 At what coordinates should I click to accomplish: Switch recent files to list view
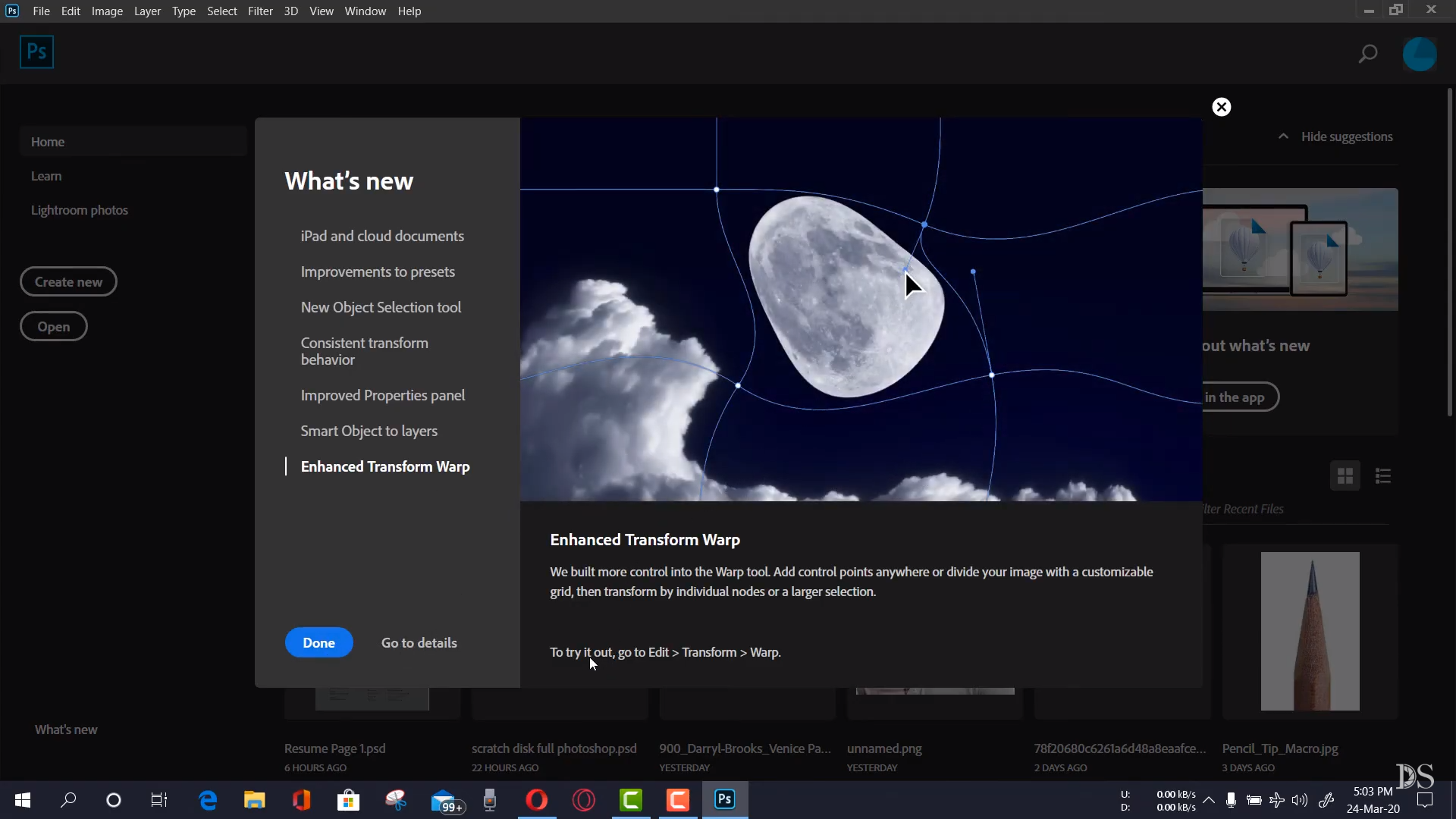1383,476
